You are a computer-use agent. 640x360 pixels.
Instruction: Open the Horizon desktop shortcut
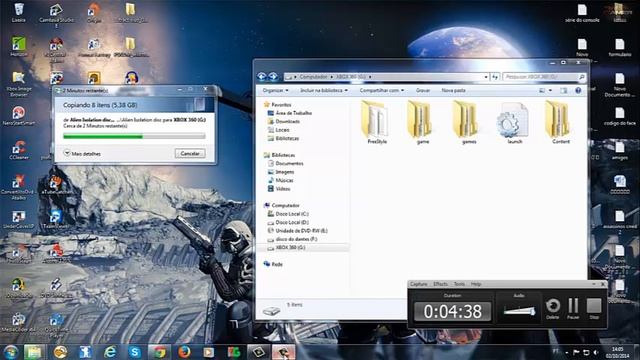click(x=19, y=47)
